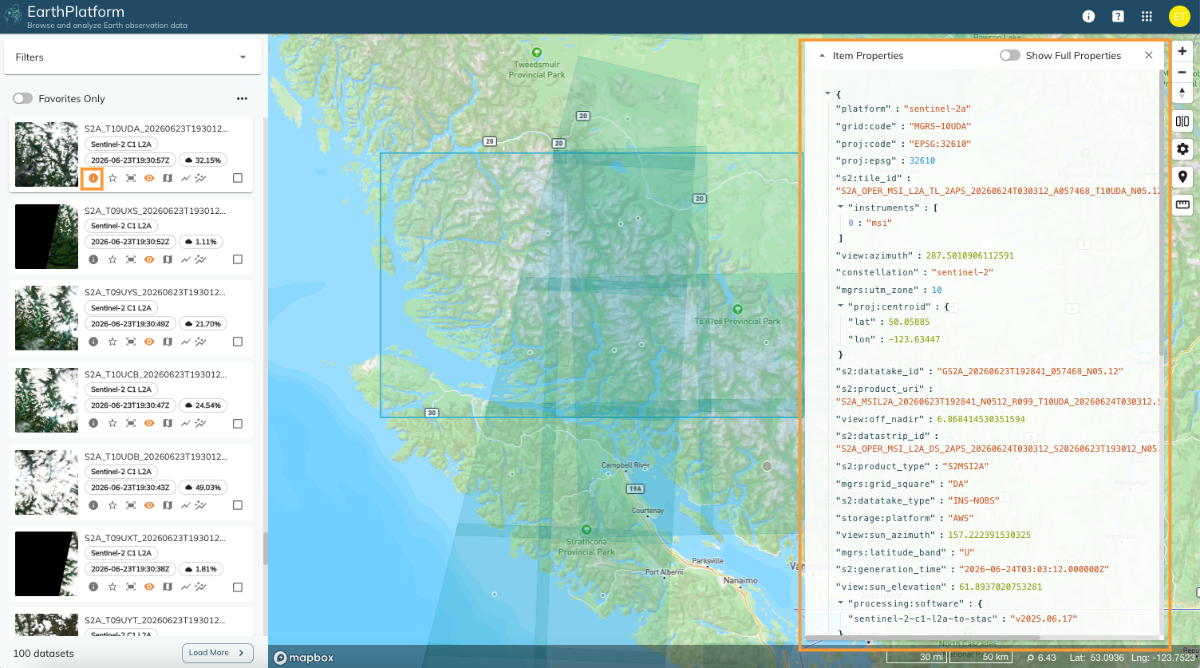
Task: Click the S2A_T10UDA dataset thumbnail
Action: (46, 154)
